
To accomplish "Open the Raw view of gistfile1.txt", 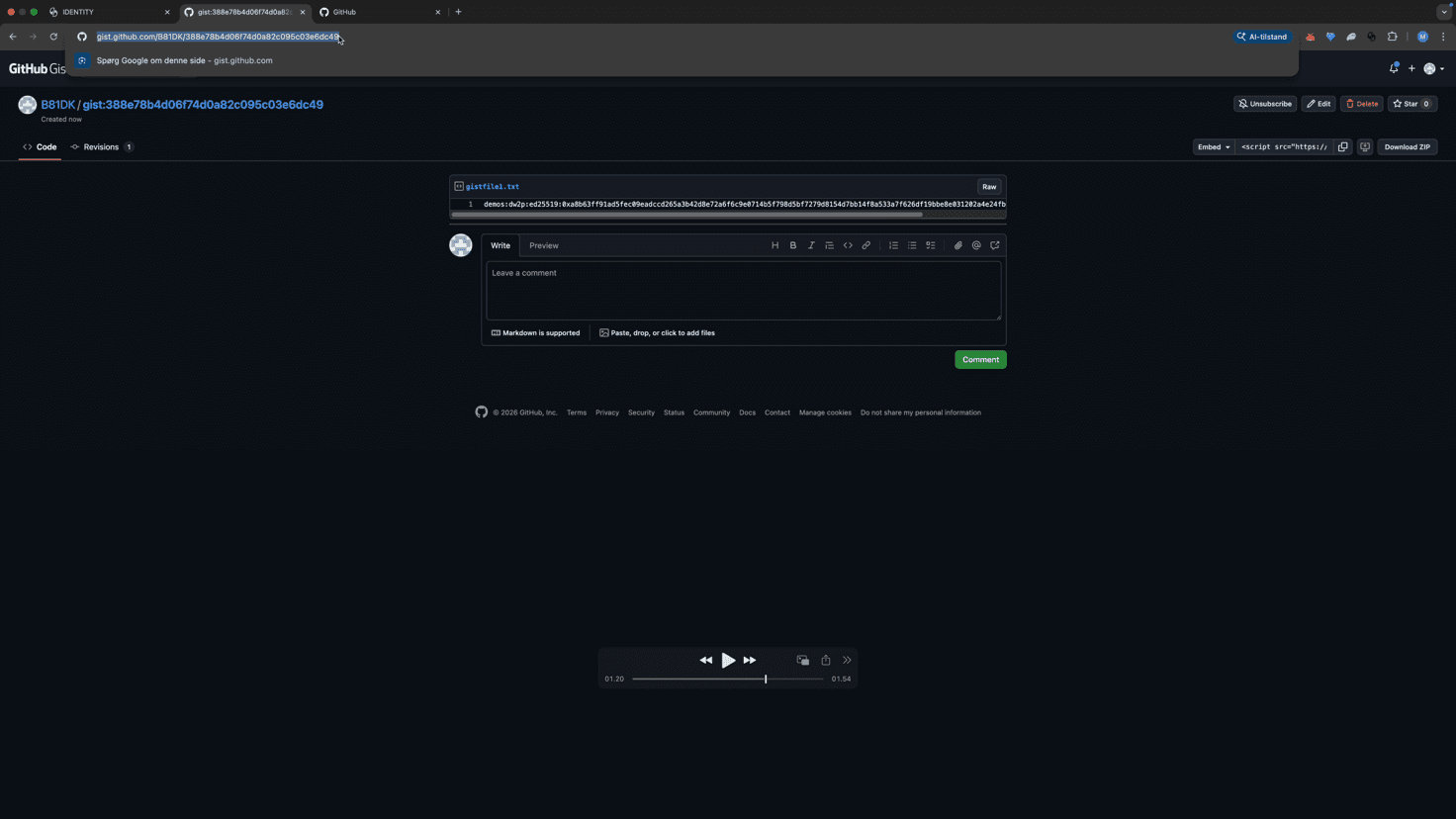I will click(x=988, y=186).
